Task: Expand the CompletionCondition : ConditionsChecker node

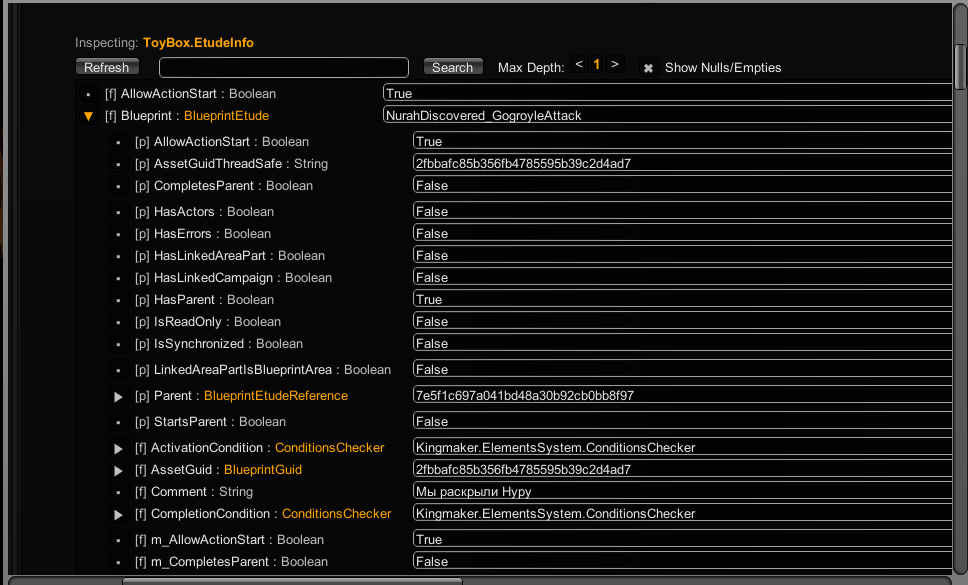Action: coord(118,515)
